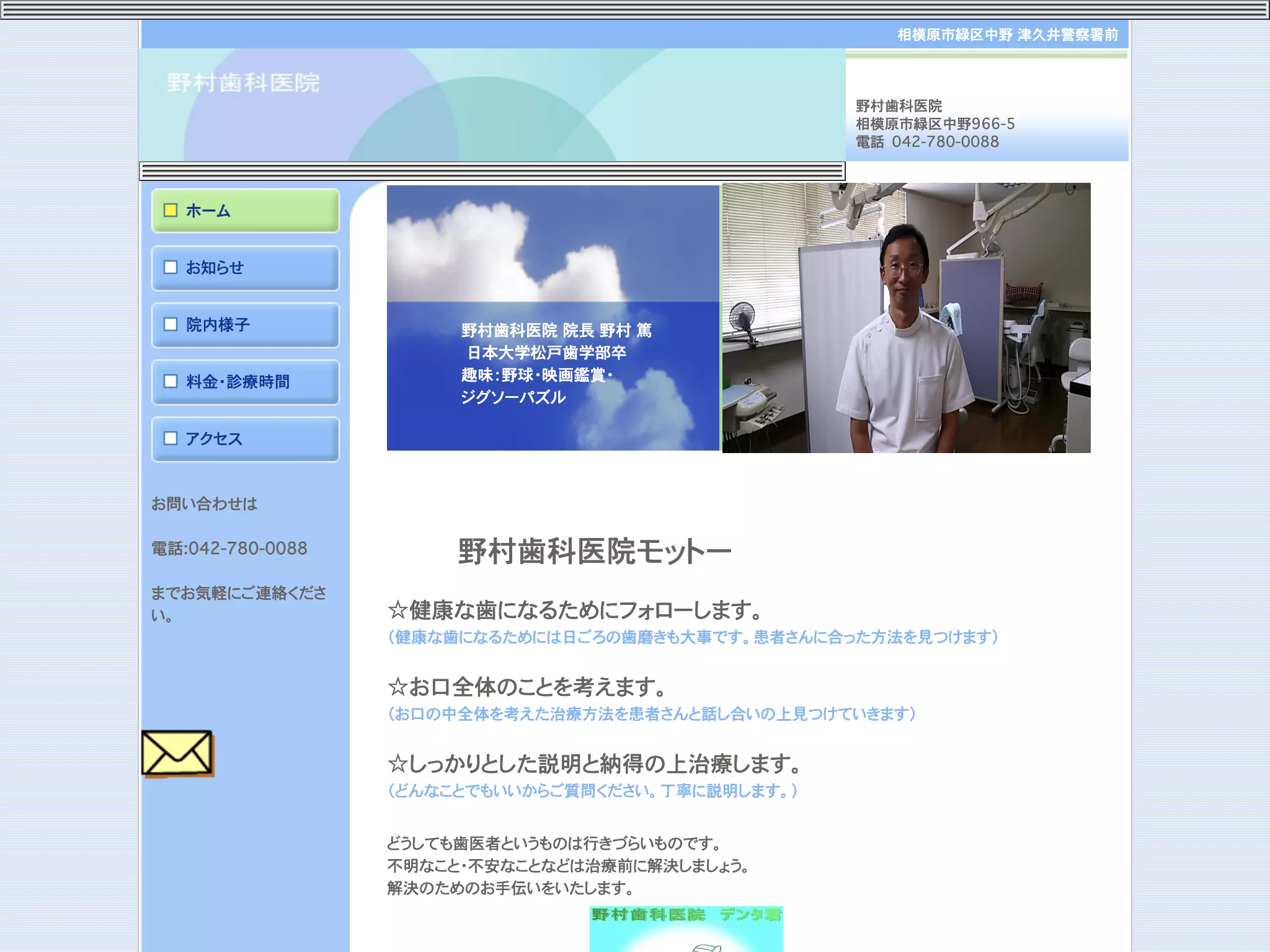Click the blue note starting (お口の中全体を考えた
The width and height of the screenshot is (1270, 952).
[652, 714]
